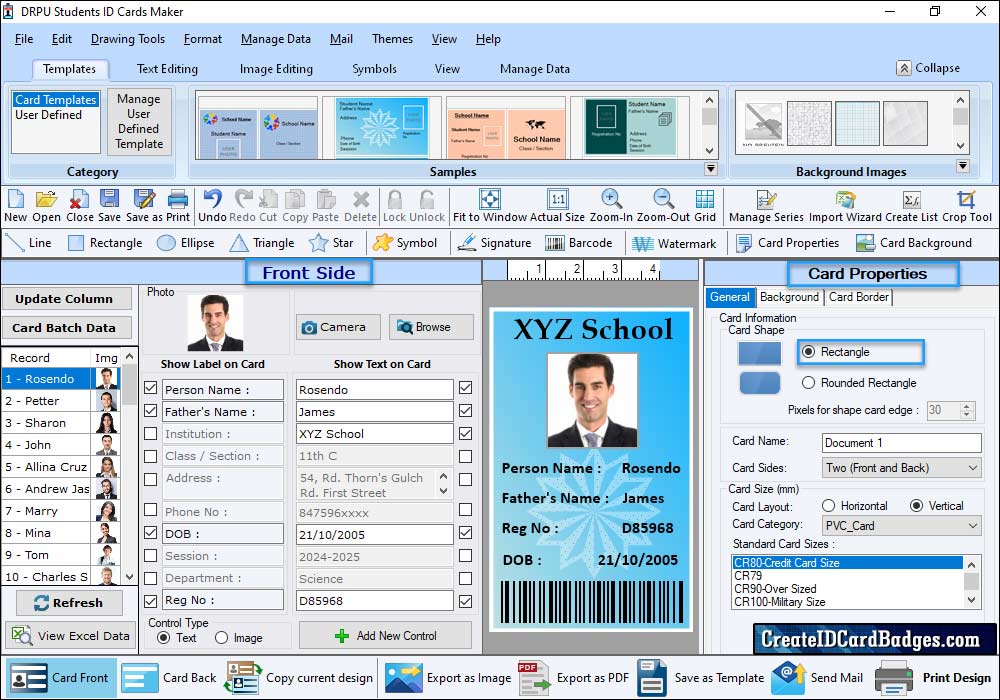The image size is (1000, 700).
Task: Switch to Image Editing ribbon tab
Action: [x=276, y=69]
